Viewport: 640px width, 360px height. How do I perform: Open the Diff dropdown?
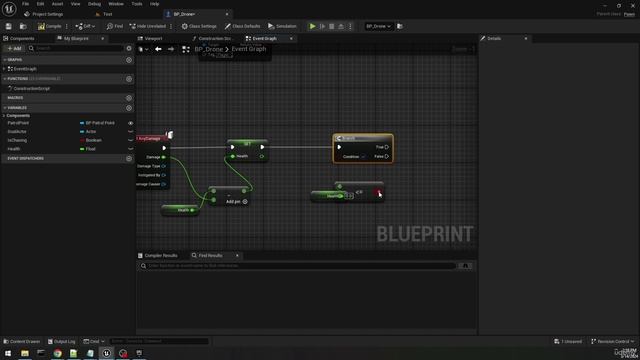[85, 26]
